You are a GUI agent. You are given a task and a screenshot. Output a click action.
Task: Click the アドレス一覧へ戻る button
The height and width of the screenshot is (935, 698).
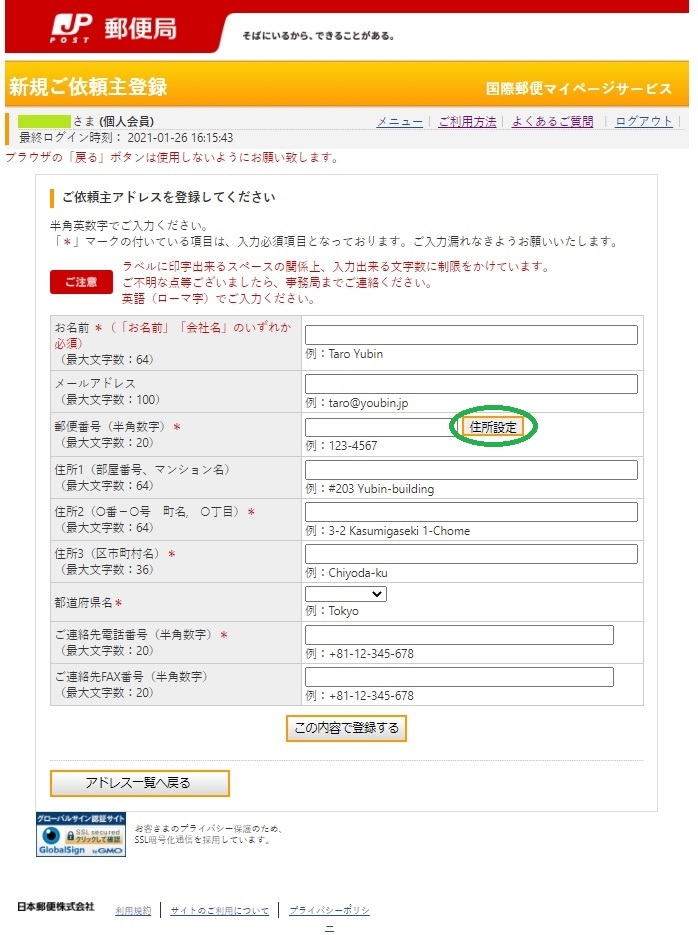point(139,783)
